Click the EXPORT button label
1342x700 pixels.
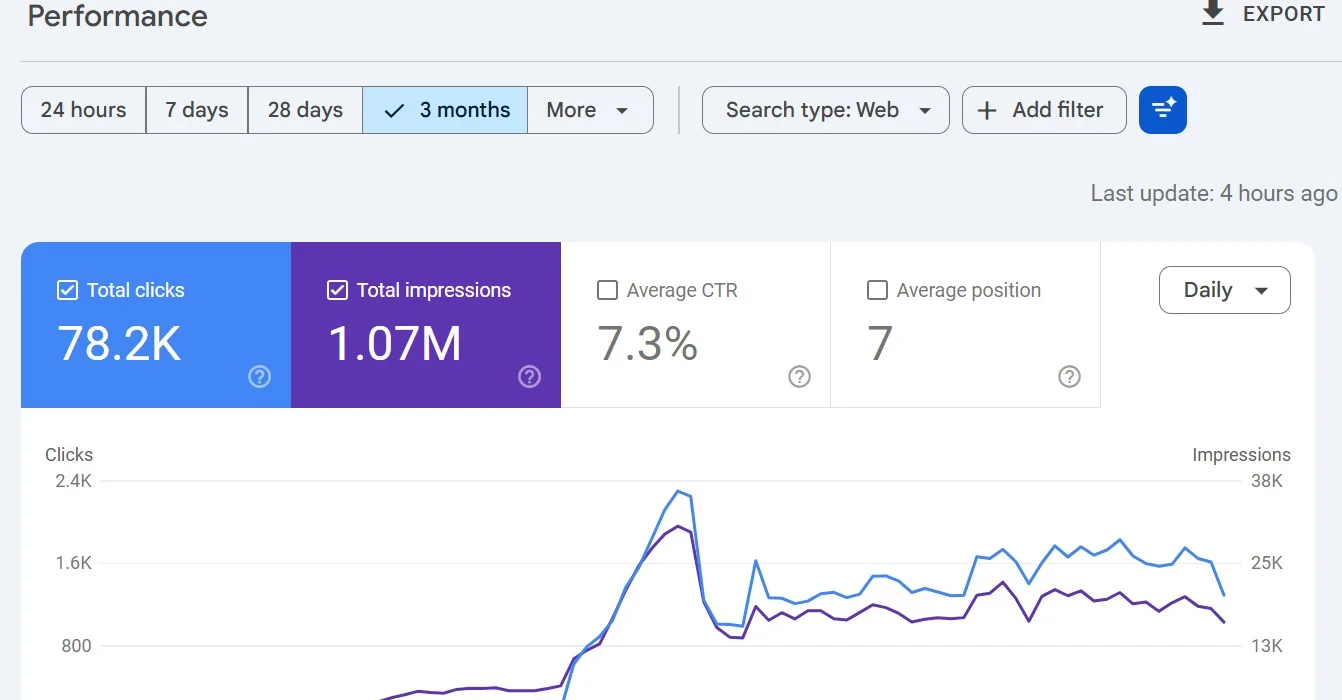pos(1283,14)
